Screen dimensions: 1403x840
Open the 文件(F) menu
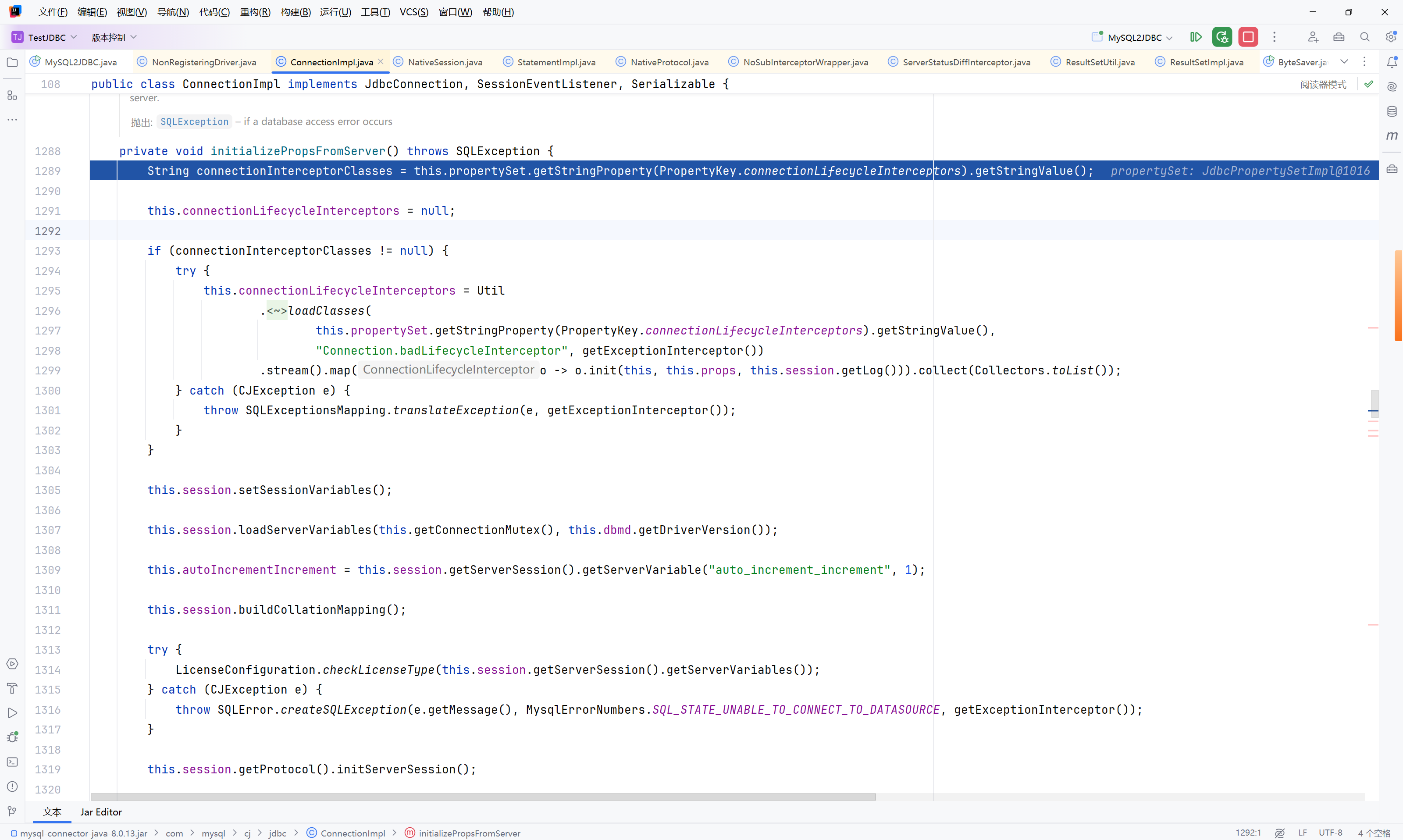pos(53,12)
